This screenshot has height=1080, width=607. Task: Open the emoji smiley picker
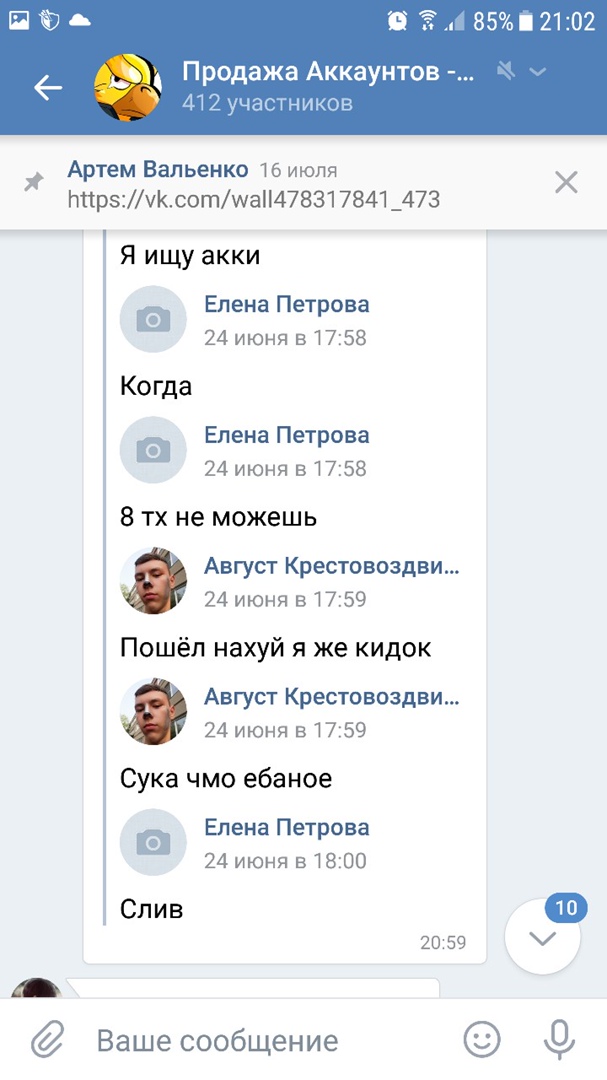[x=482, y=1041]
